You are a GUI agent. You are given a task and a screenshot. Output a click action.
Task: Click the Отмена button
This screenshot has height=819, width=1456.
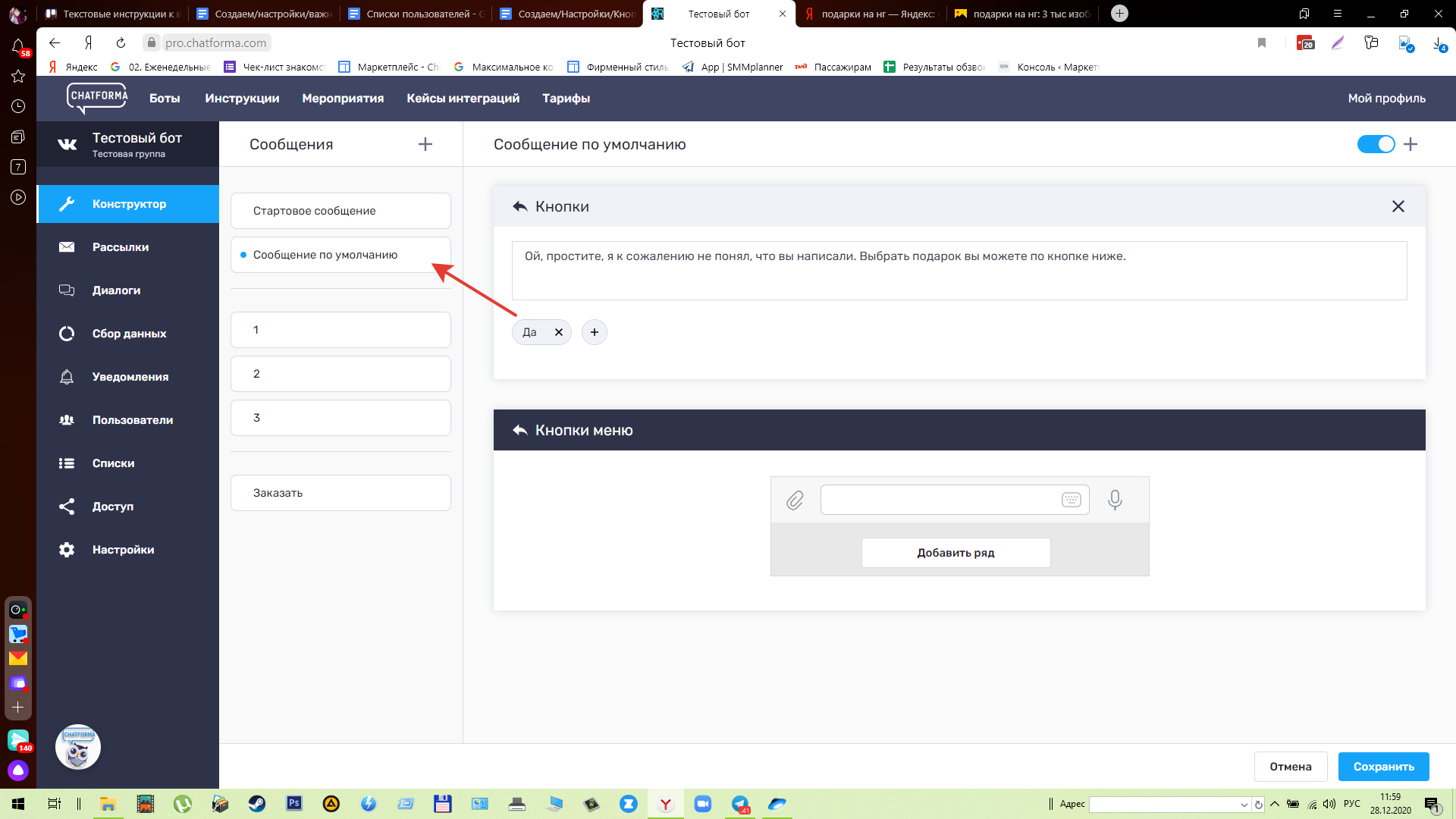(x=1290, y=767)
